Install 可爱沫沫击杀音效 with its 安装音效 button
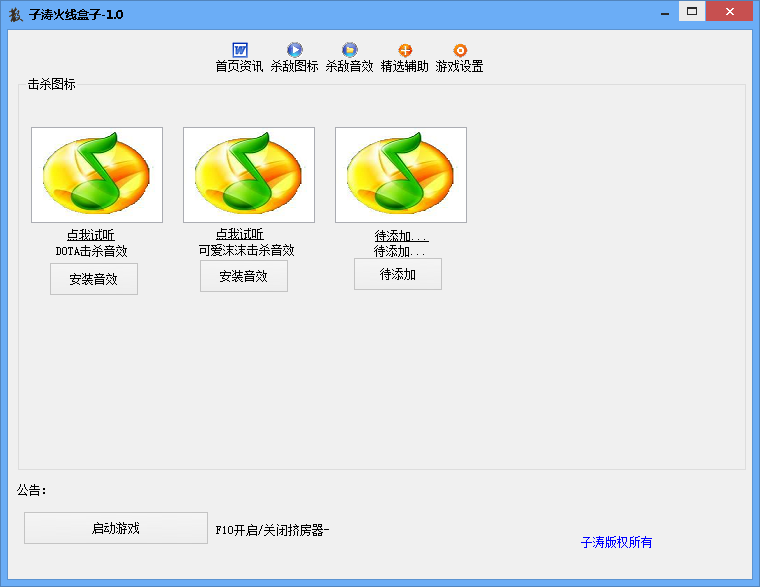The width and height of the screenshot is (760, 587). click(244, 276)
